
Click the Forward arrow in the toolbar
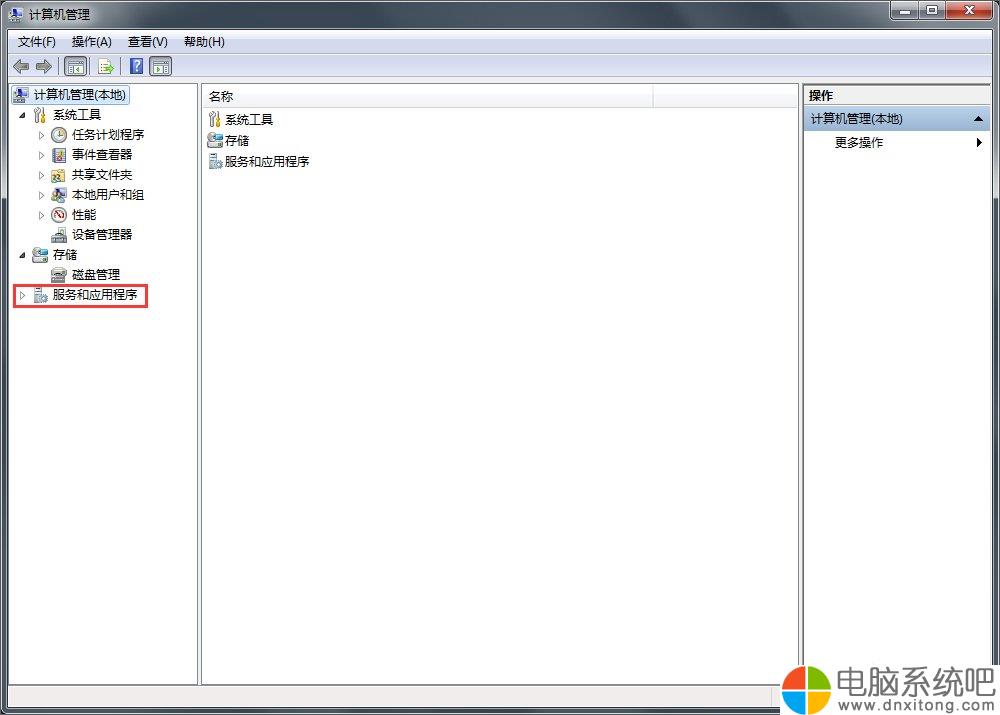tap(43, 67)
